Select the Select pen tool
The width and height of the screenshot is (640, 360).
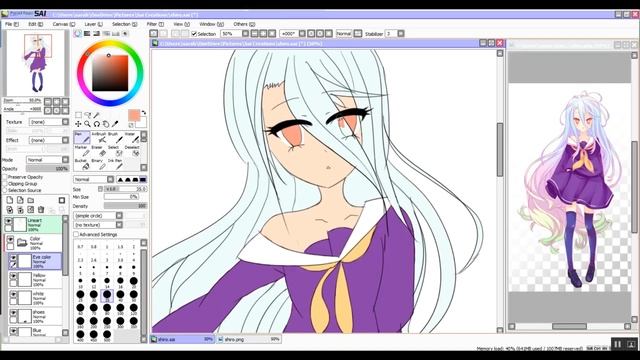(115, 151)
